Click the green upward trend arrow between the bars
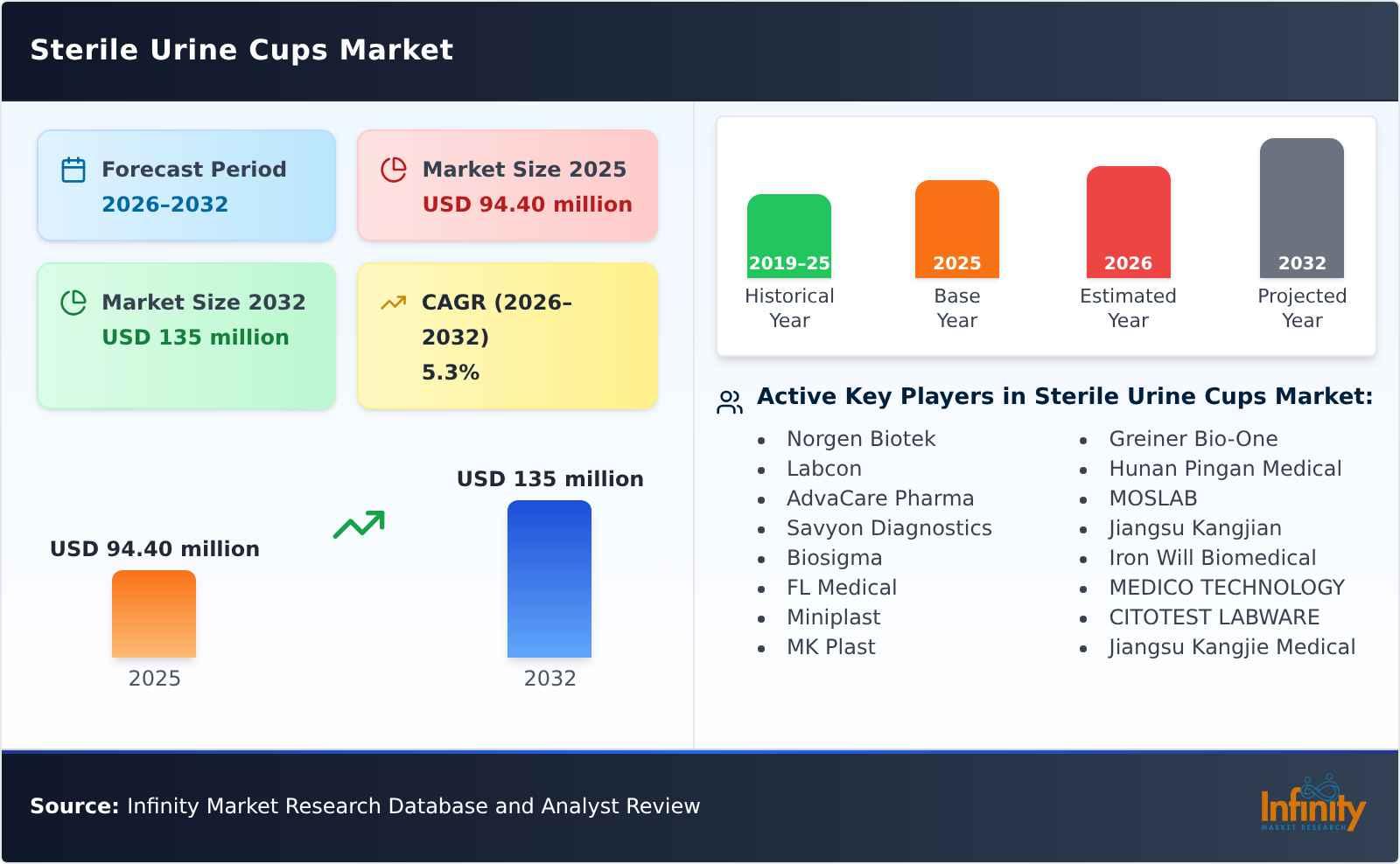This screenshot has width=1400, height=864. point(359,525)
